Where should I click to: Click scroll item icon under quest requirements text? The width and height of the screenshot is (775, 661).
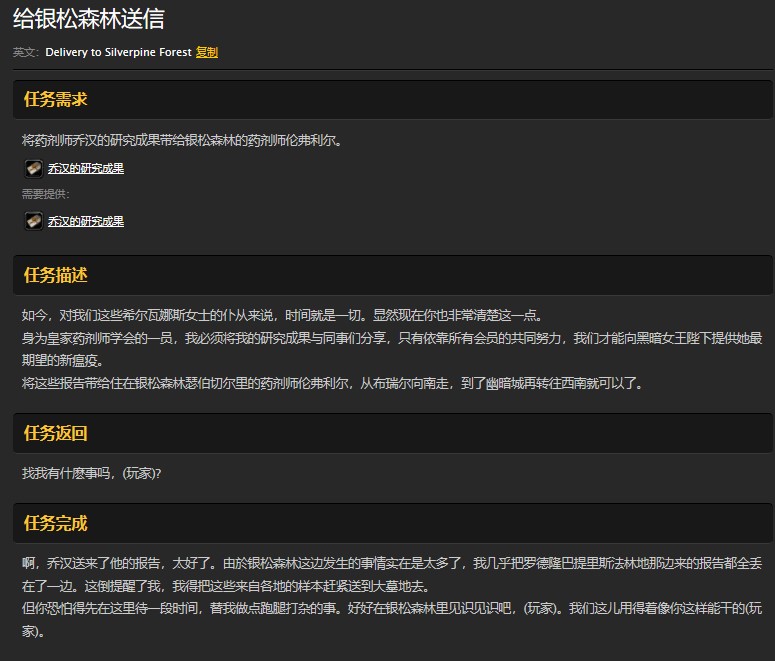[x=34, y=169]
